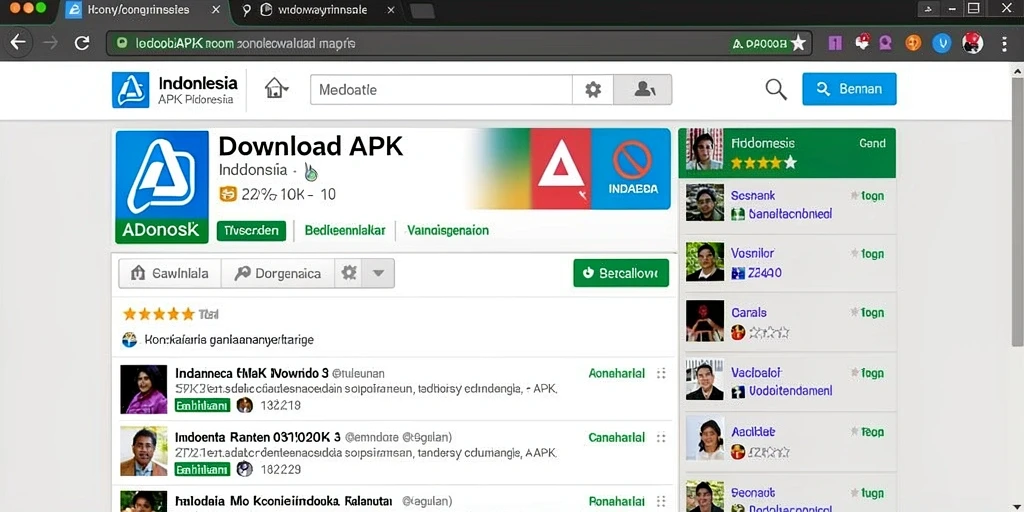
Task: Switch to the second browser tab
Action: click(x=319, y=10)
